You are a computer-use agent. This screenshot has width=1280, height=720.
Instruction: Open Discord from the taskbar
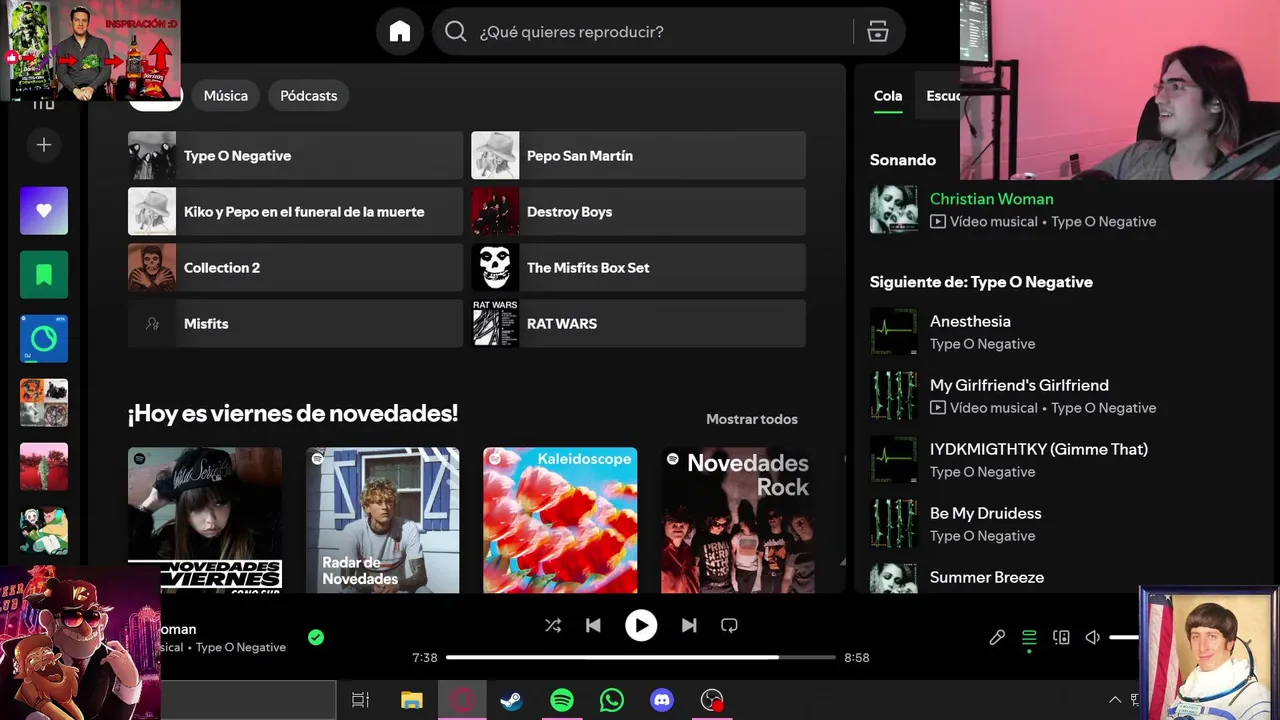[662, 700]
